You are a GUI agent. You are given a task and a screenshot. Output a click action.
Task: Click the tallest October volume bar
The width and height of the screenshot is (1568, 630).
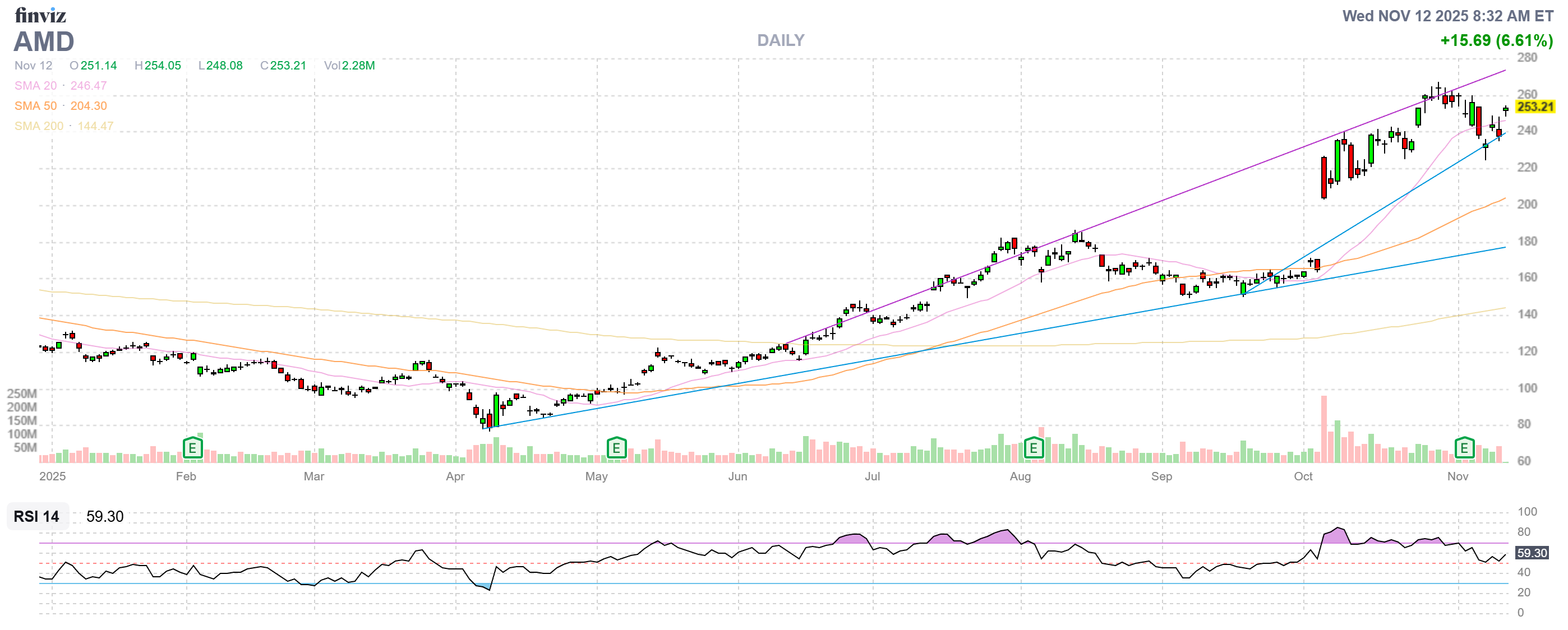(x=1323, y=429)
